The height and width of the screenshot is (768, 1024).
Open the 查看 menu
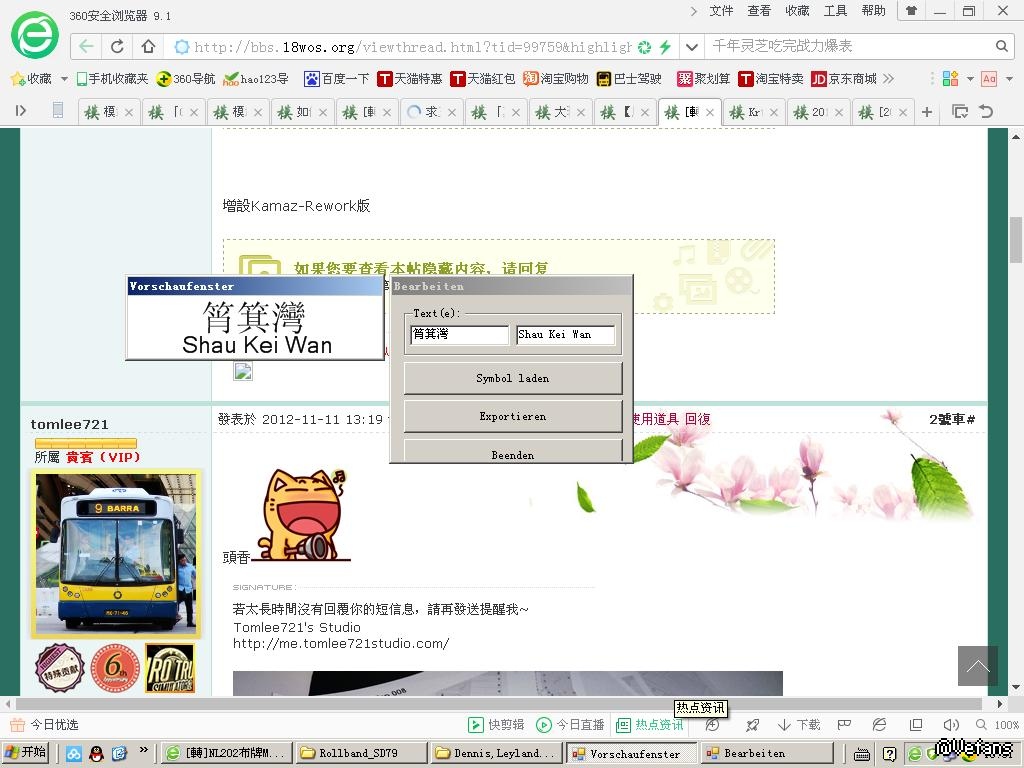[759, 11]
